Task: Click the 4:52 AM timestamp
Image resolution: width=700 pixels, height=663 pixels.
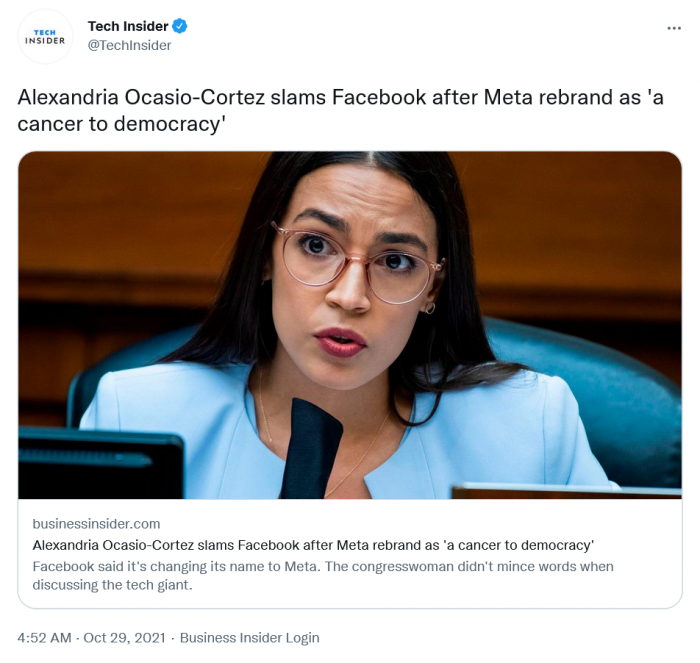Action: tap(44, 638)
